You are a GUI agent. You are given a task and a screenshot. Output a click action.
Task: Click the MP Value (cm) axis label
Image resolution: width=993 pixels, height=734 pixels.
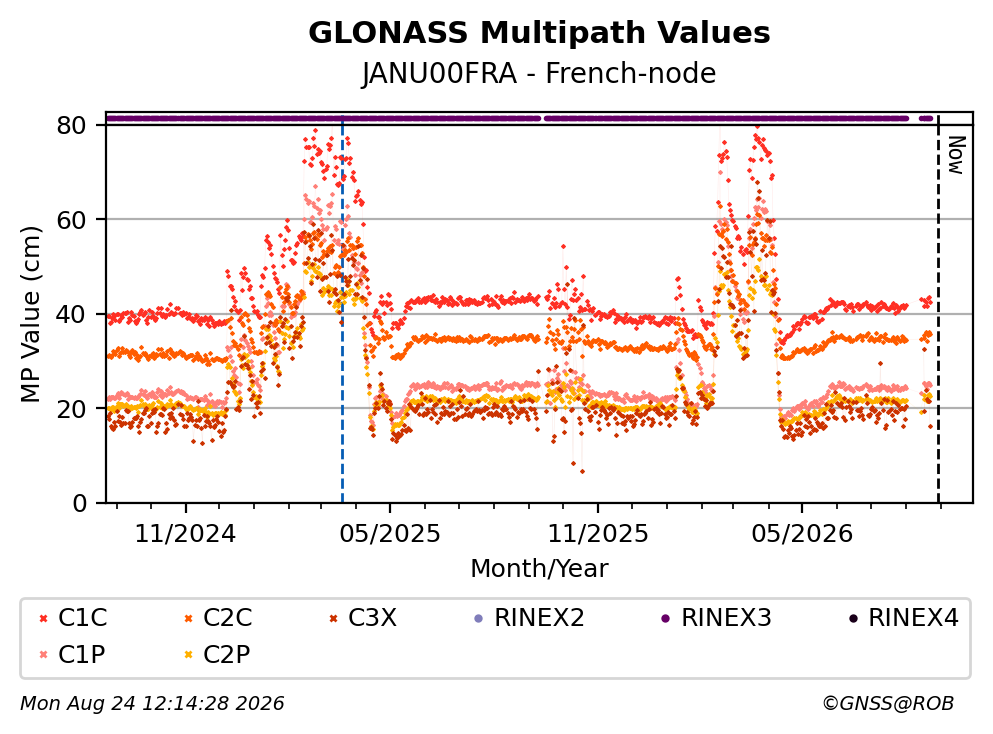(x=30, y=314)
